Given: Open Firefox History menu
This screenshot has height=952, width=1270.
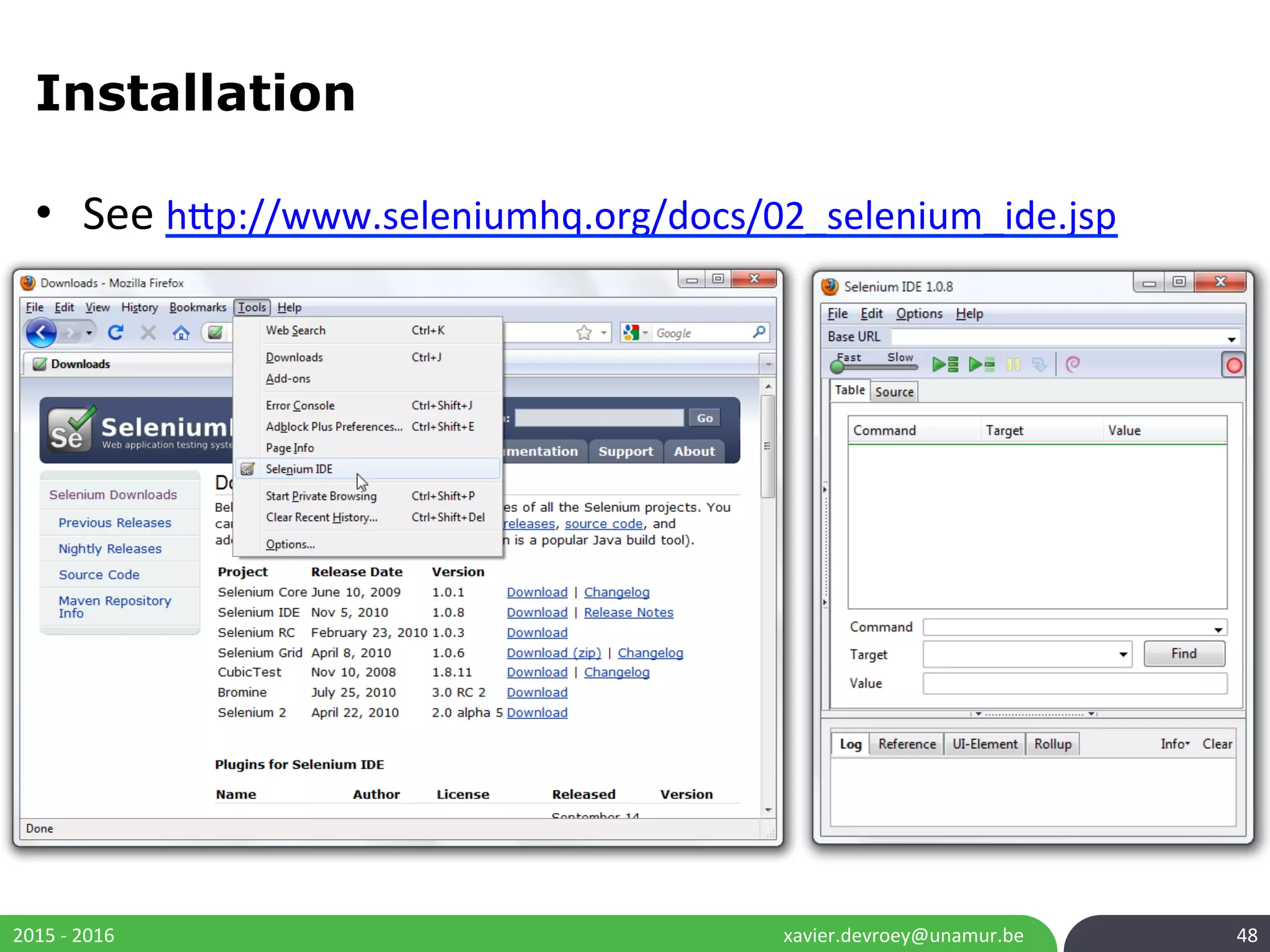Looking at the screenshot, I should (x=140, y=307).
